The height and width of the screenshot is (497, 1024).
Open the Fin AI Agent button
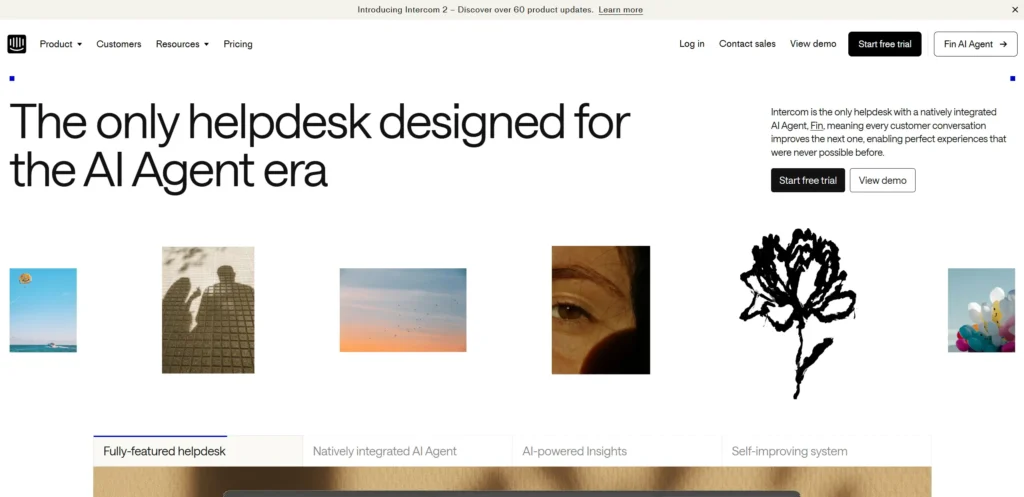[976, 44]
